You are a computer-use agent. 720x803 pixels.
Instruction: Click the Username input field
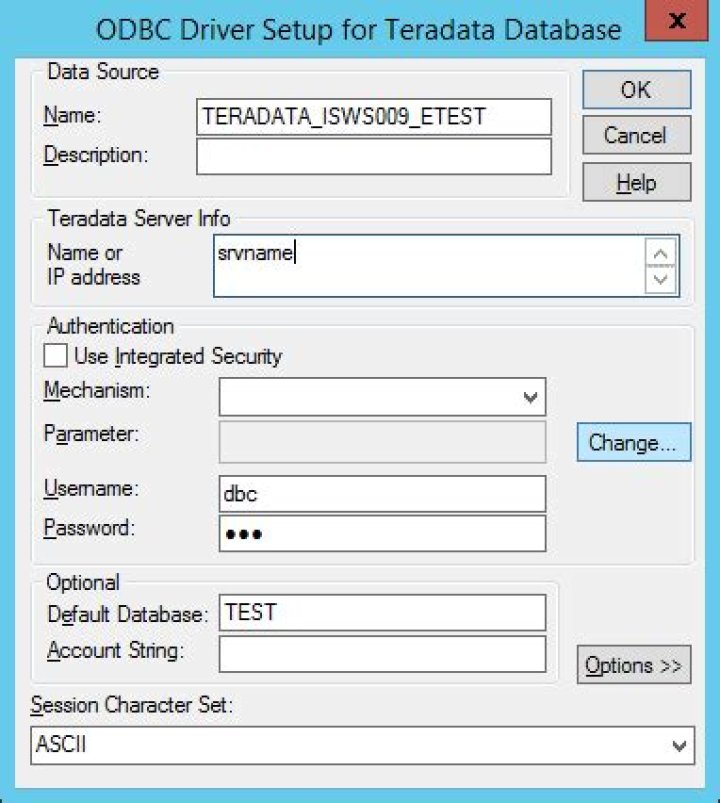pyautogui.click(x=382, y=493)
